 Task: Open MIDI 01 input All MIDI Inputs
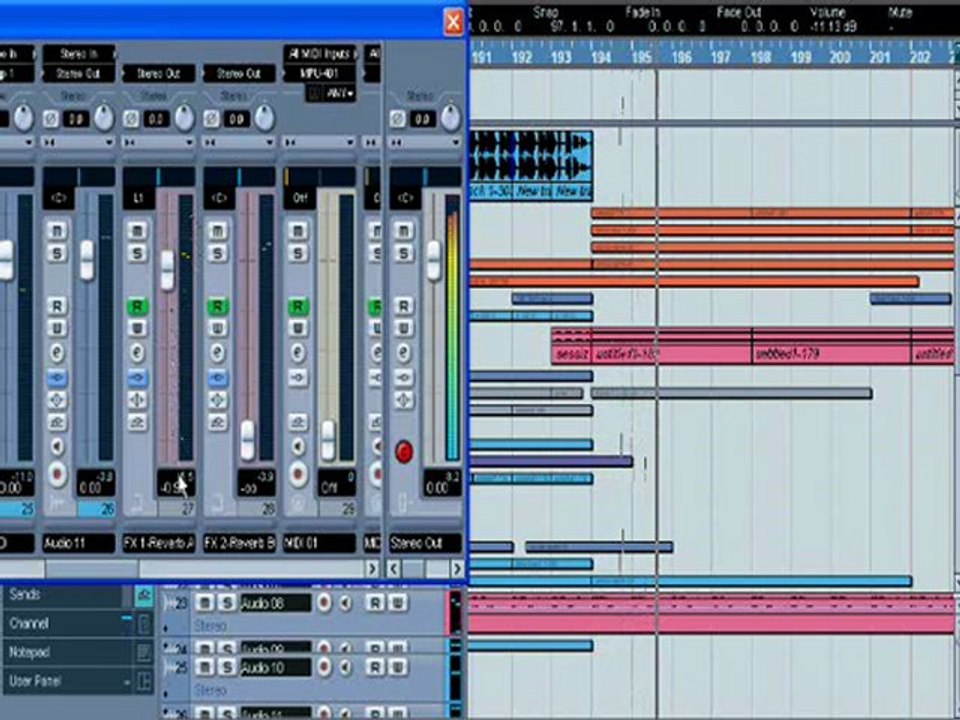click(319, 54)
